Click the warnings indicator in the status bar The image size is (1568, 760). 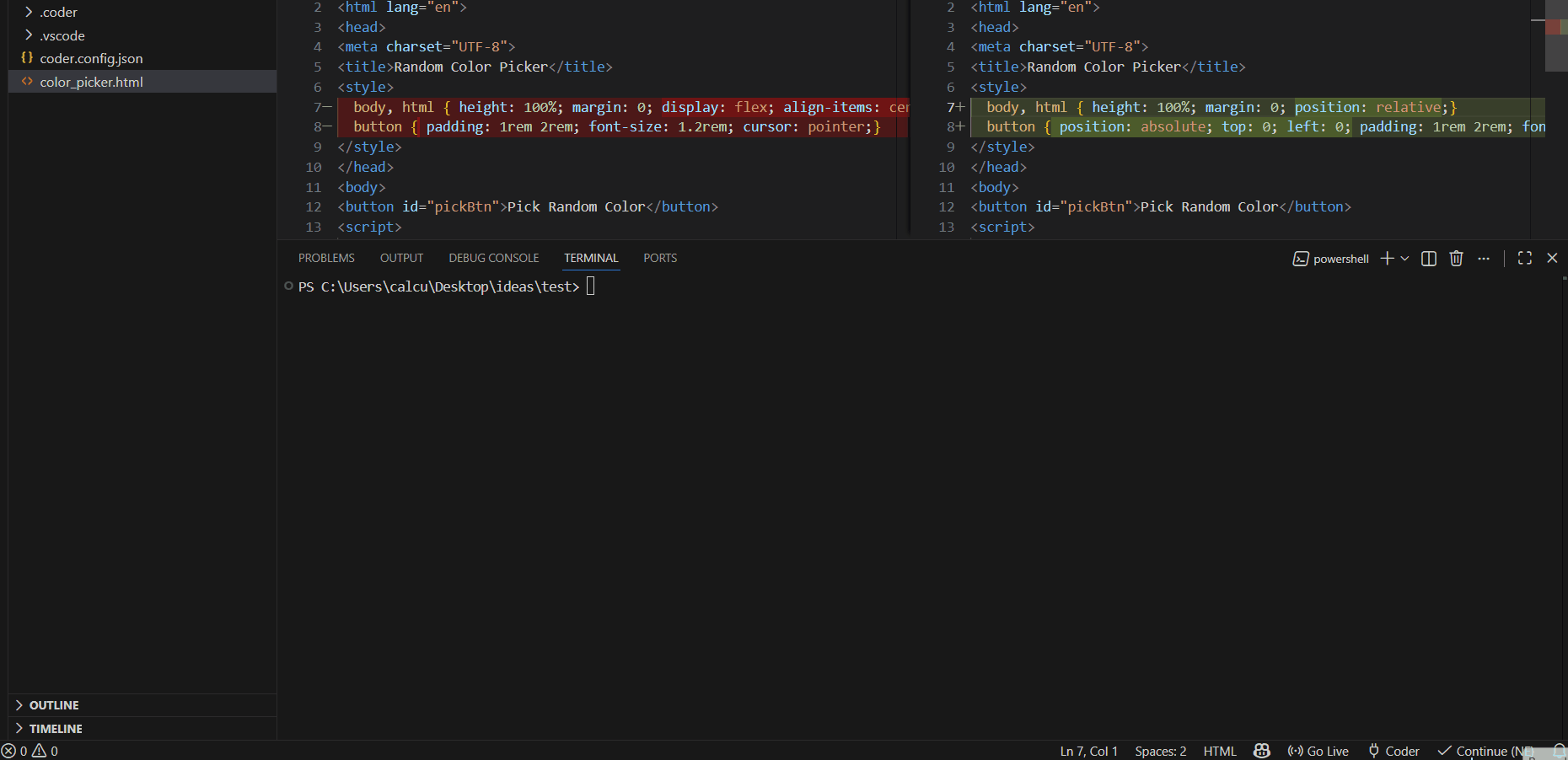point(43,750)
